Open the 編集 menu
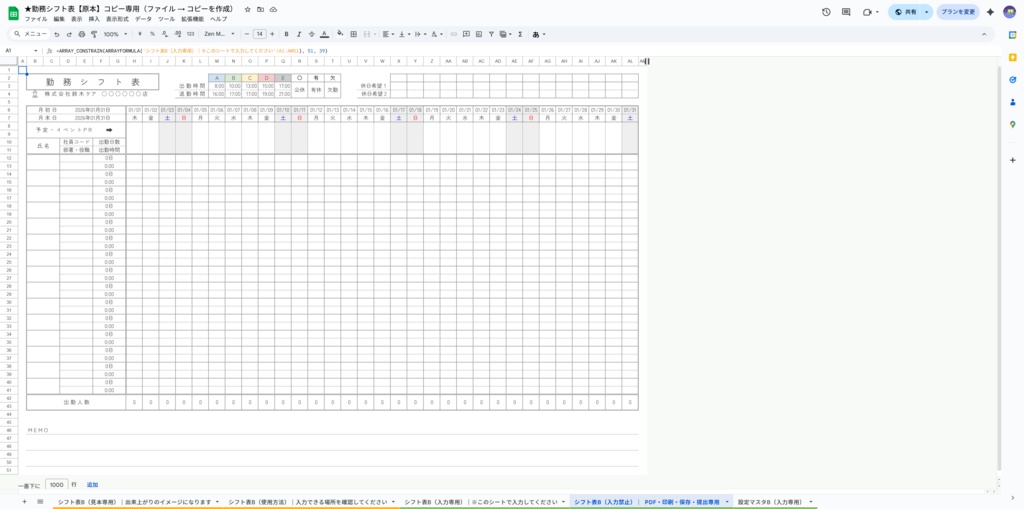Viewport: 1024px width, 509px height. point(59,19)
